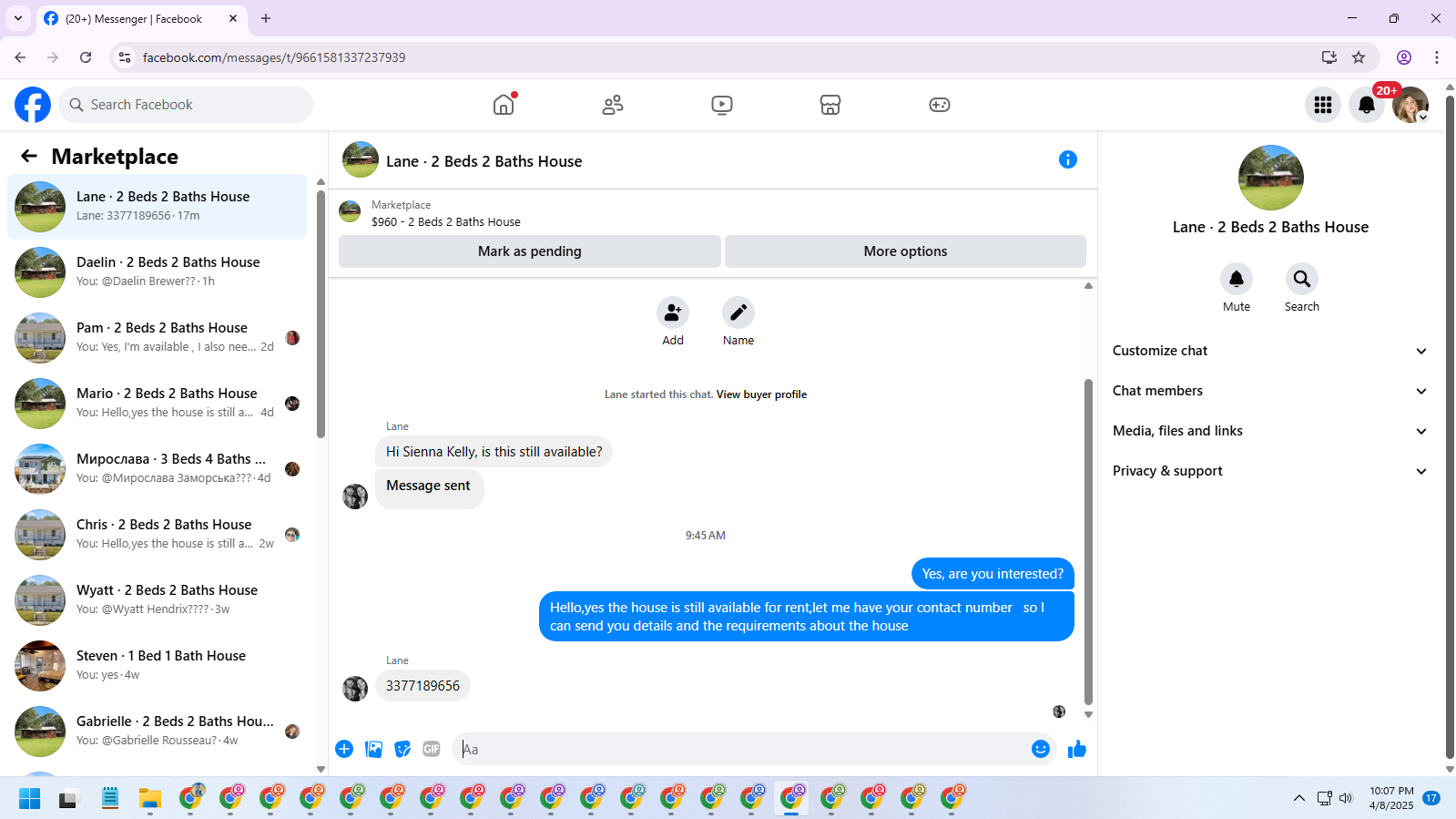This screenshot has width=1456, height=819.
Task: Click the Name pencil icon
Action: click(738, 312)
